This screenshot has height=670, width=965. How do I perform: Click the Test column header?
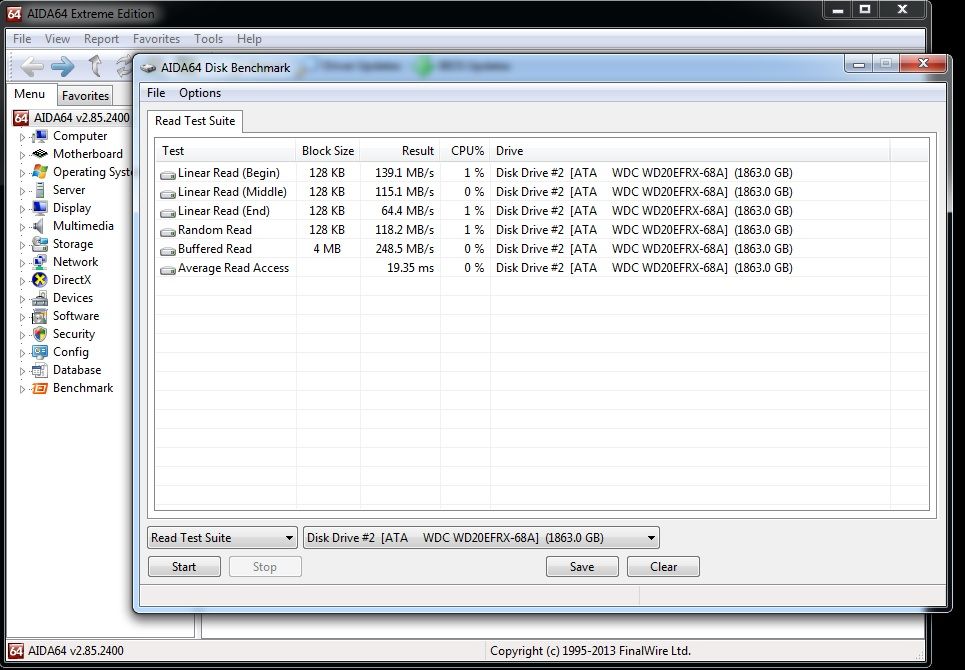pyautogui.click(x=225, y=151)
